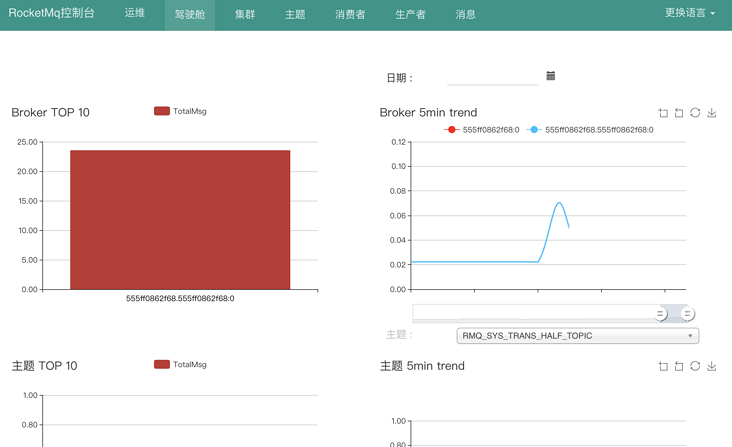732x447 pixels.
Task: Toggle blue 555ff0862f68.555ff0862f68:0 series legend
Action: [x=590, y=130]
